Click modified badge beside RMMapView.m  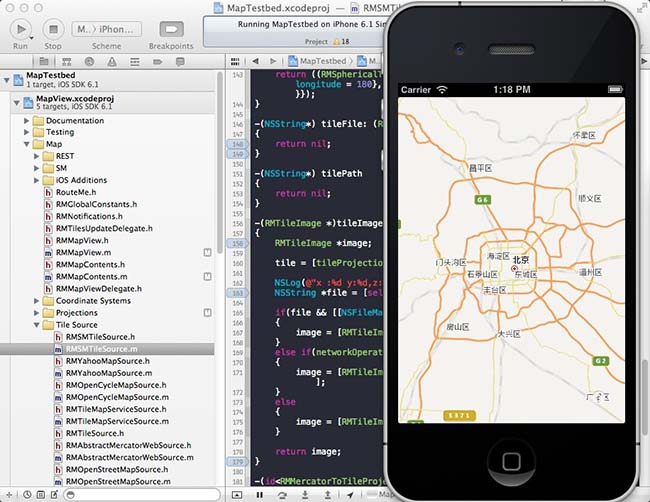pos(208,252)
